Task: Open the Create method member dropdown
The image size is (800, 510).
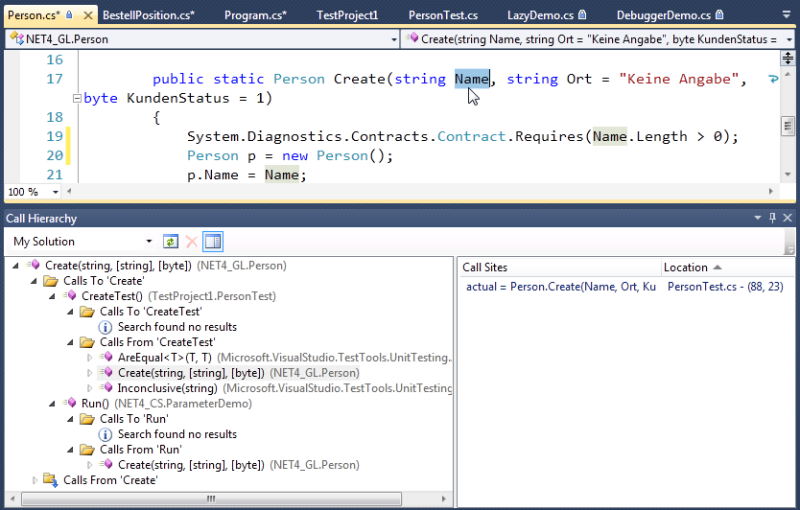Action: (x=787, y=39)
